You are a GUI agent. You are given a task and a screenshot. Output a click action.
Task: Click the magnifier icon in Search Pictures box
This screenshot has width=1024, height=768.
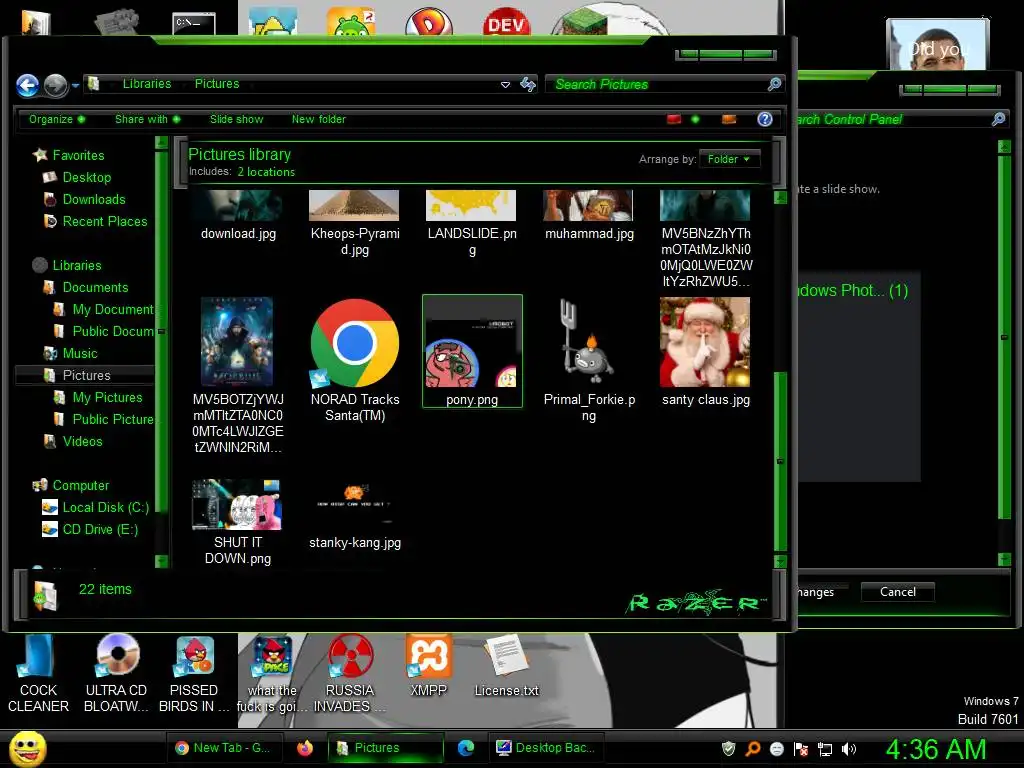point(774,84)
